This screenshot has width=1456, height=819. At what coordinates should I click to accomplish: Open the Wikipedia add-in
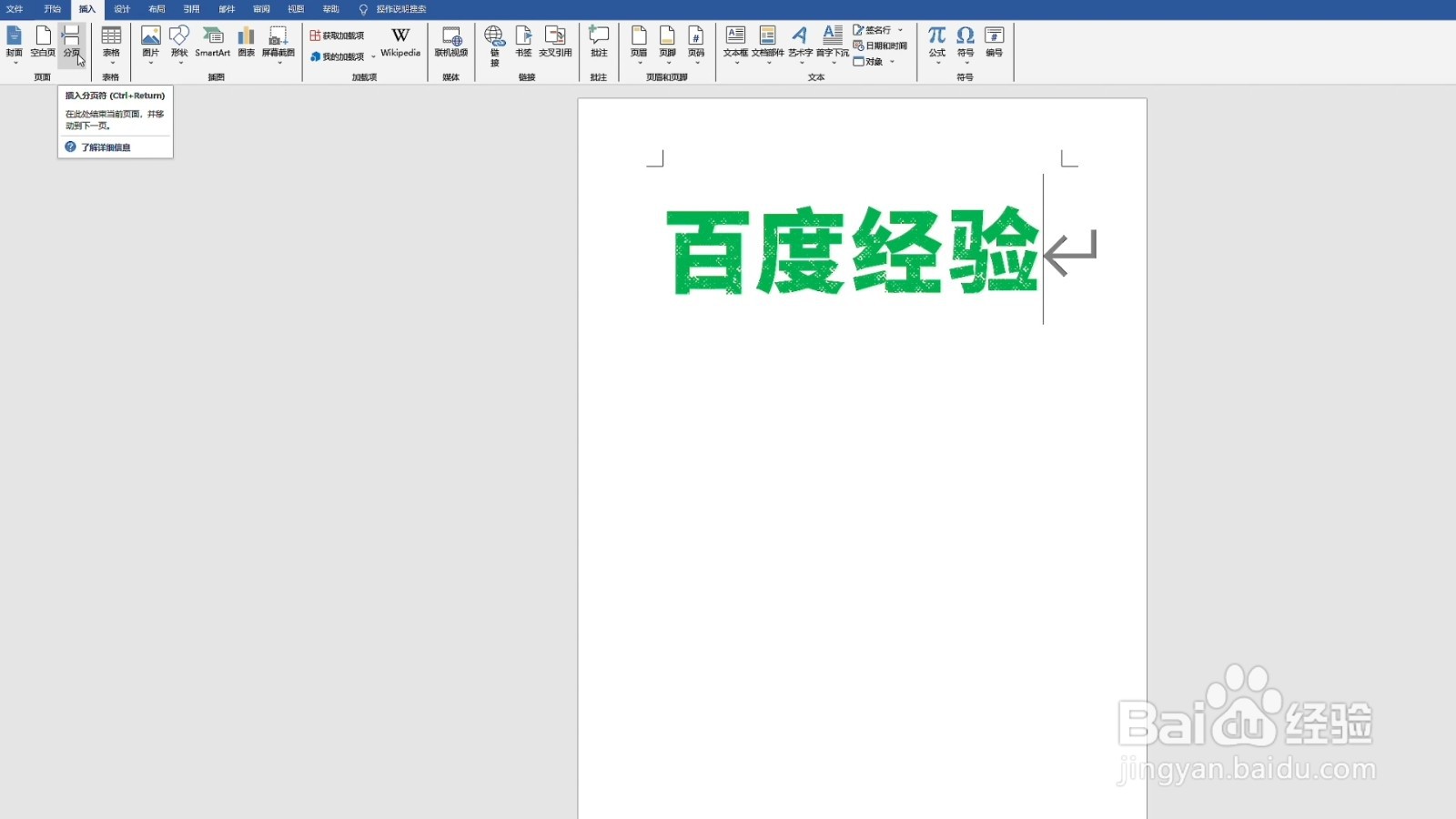tap(400, 42)
